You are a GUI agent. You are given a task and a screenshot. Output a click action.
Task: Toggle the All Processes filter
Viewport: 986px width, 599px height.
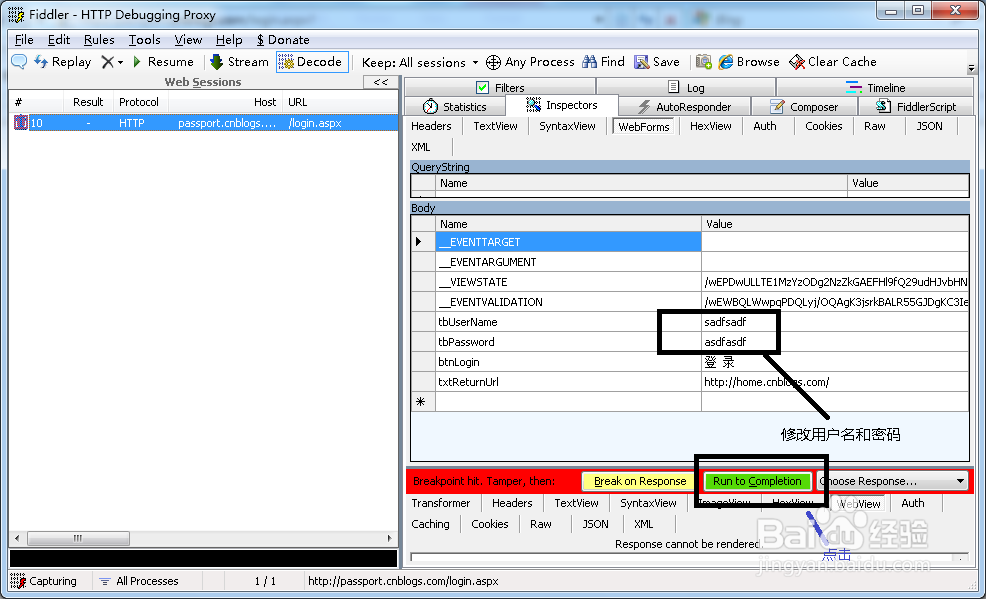tap(139, 581)
